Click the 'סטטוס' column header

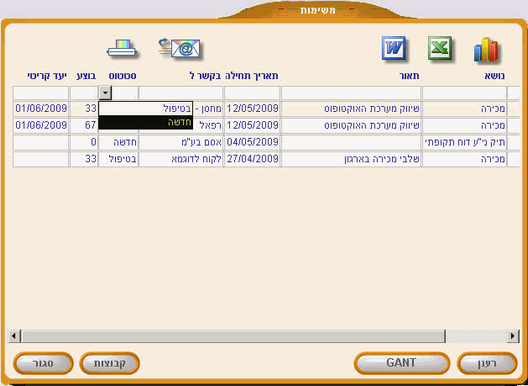click(123, 76)
